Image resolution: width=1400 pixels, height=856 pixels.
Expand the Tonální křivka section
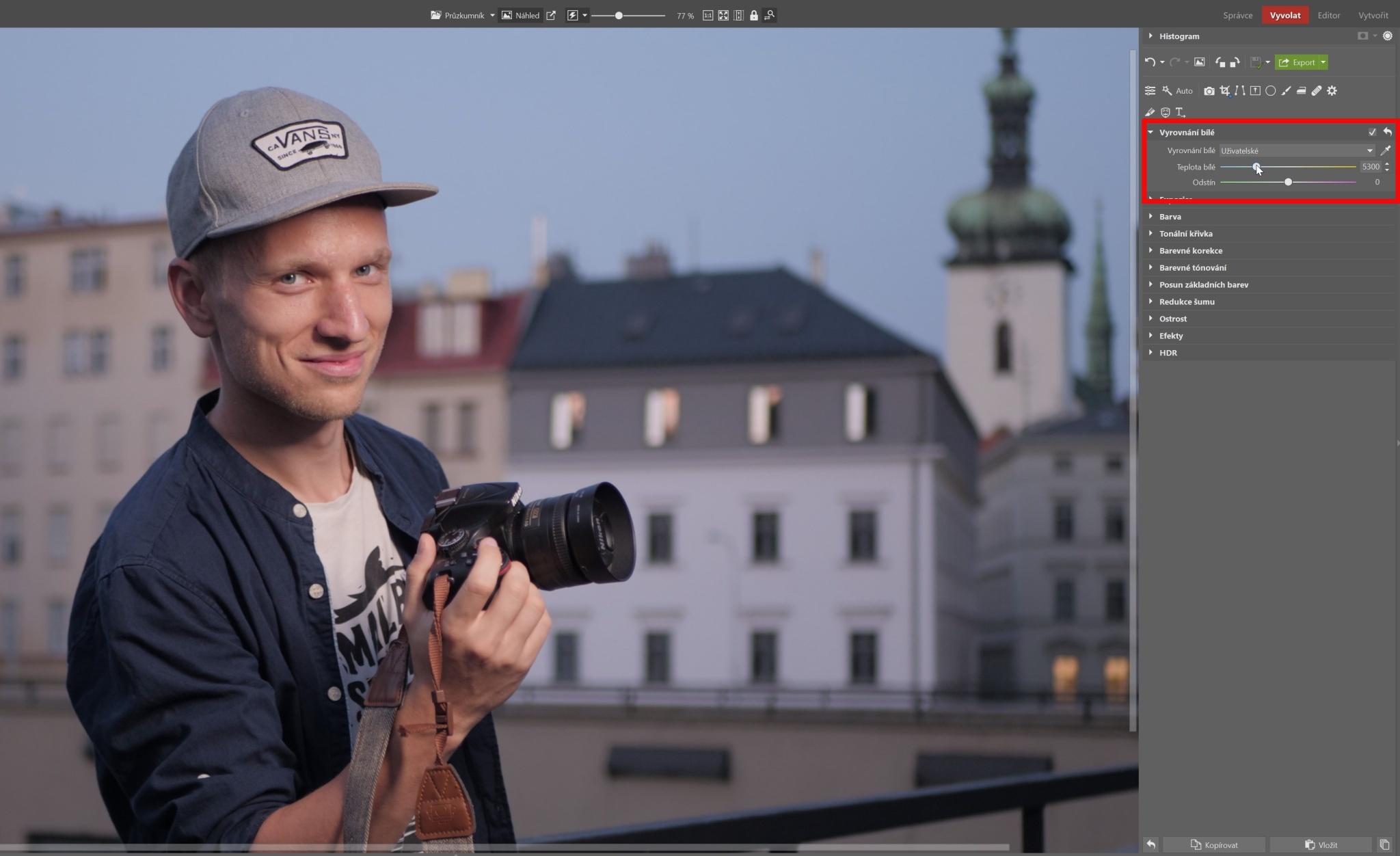tap(1150, 233)
